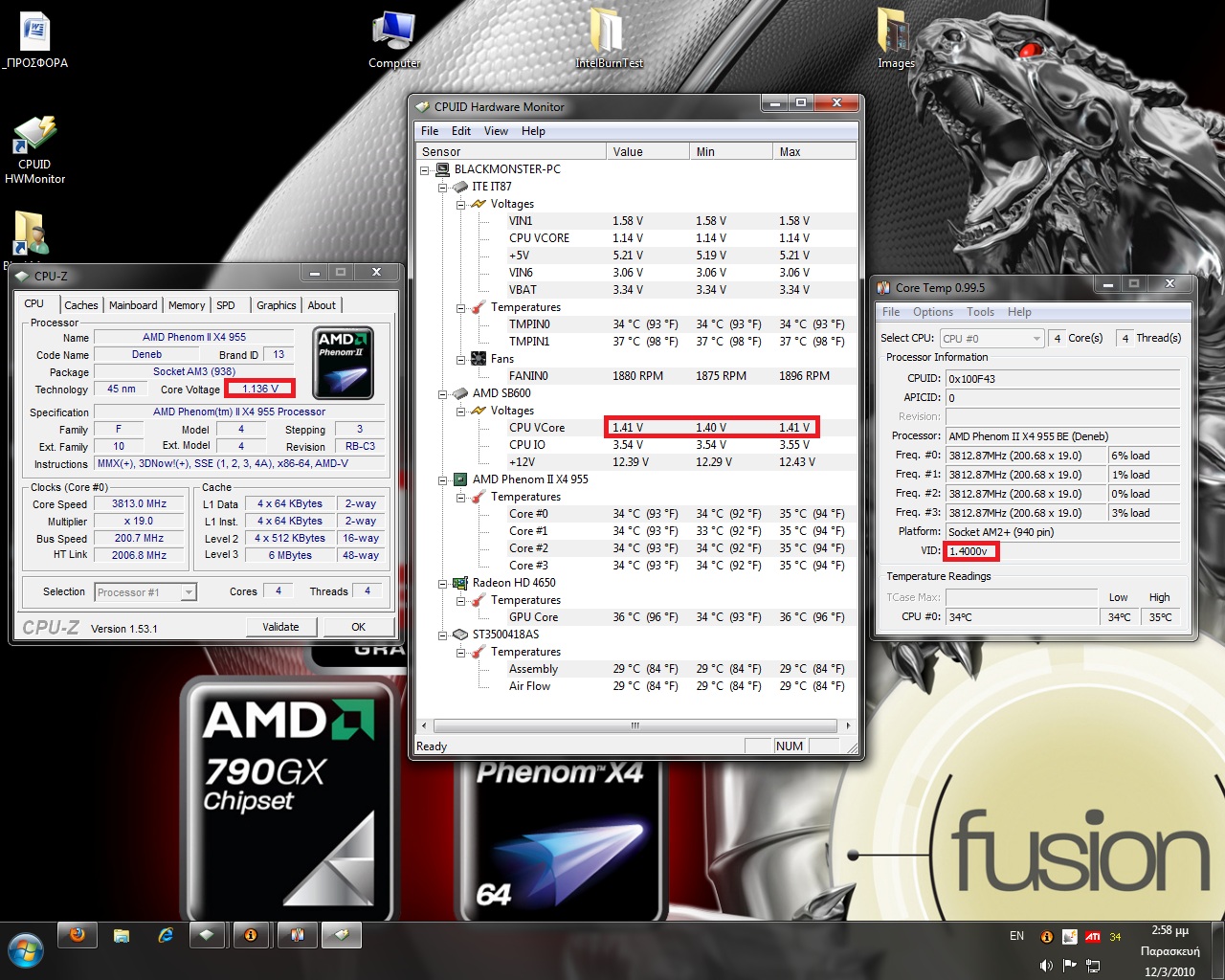The width and height of the screenshot is (1225, 980).
Task: Switch to Core Temp taskbar button
Action: [298, 936]
